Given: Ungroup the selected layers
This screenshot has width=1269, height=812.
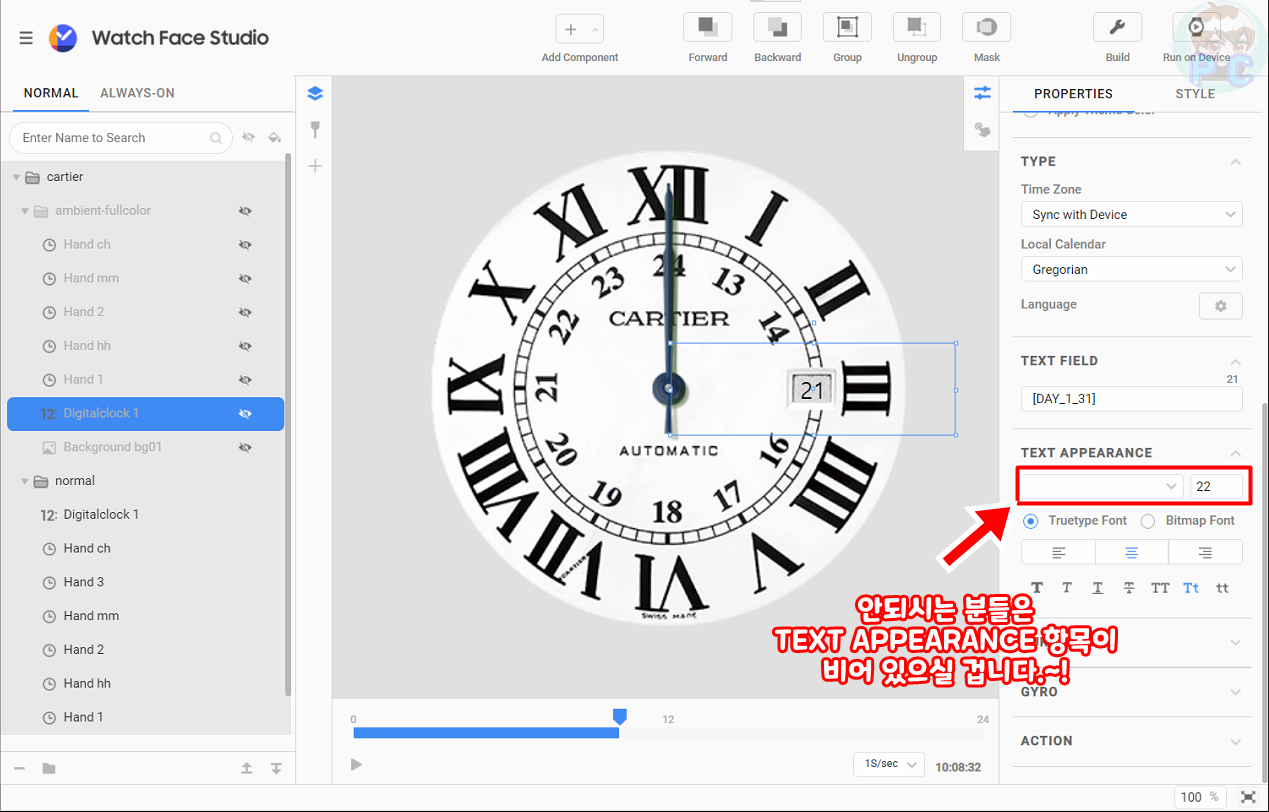Looking at the screenshot, I should [917, 27].
